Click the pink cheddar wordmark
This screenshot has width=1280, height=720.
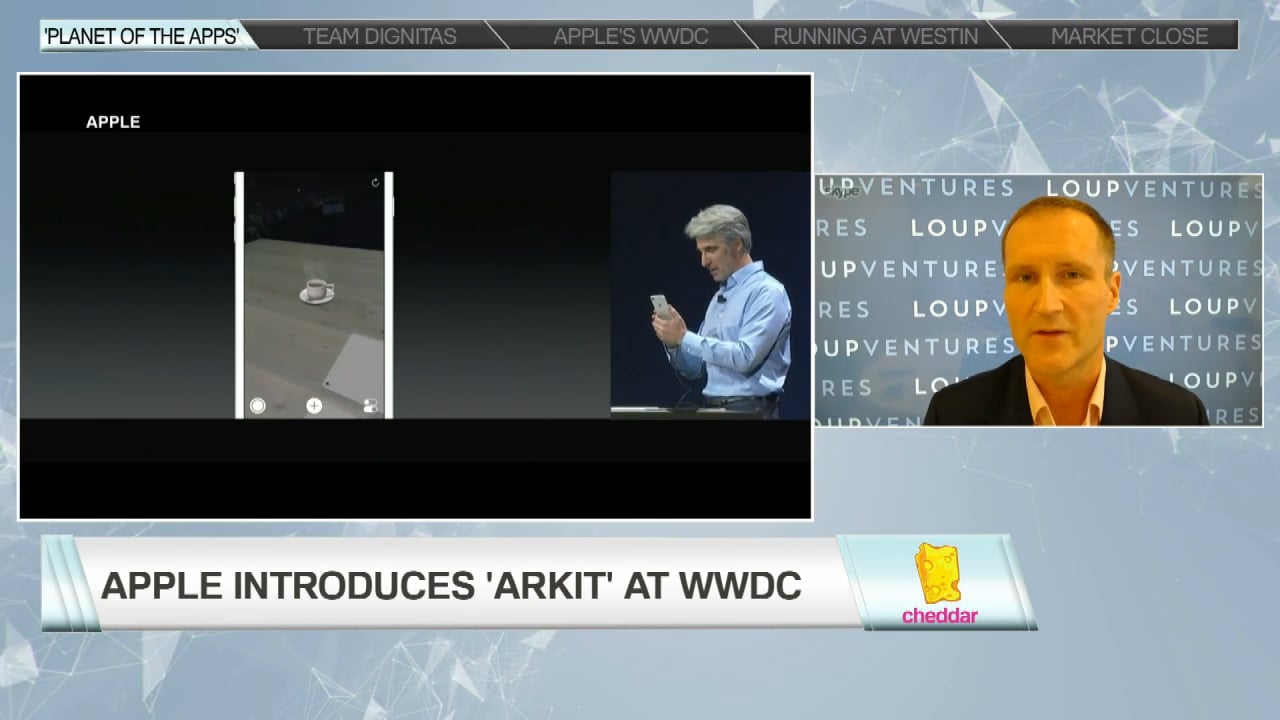point(939,616)
